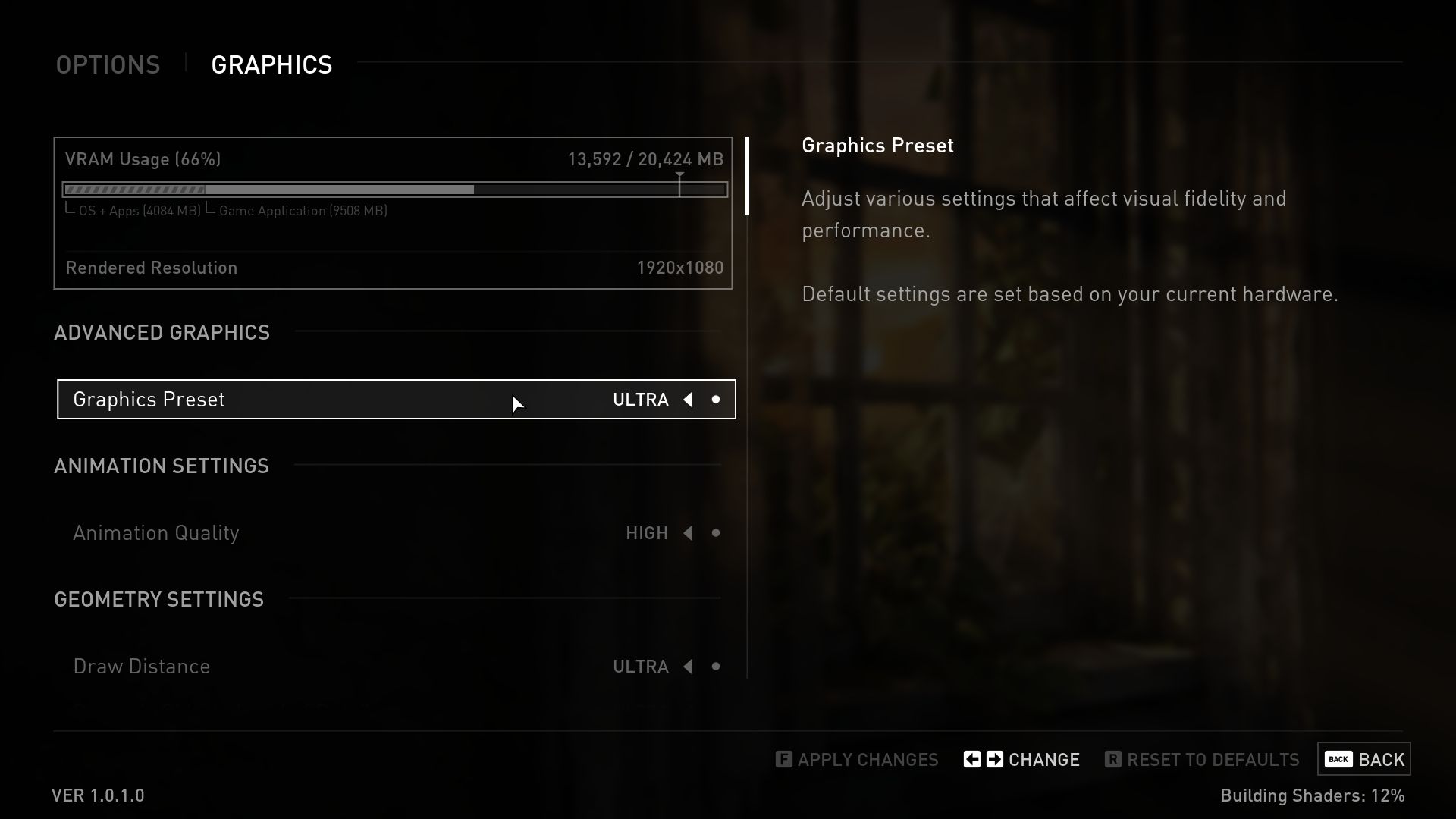Click the F key icon for Apply Changes

click(x=783, y=759)
